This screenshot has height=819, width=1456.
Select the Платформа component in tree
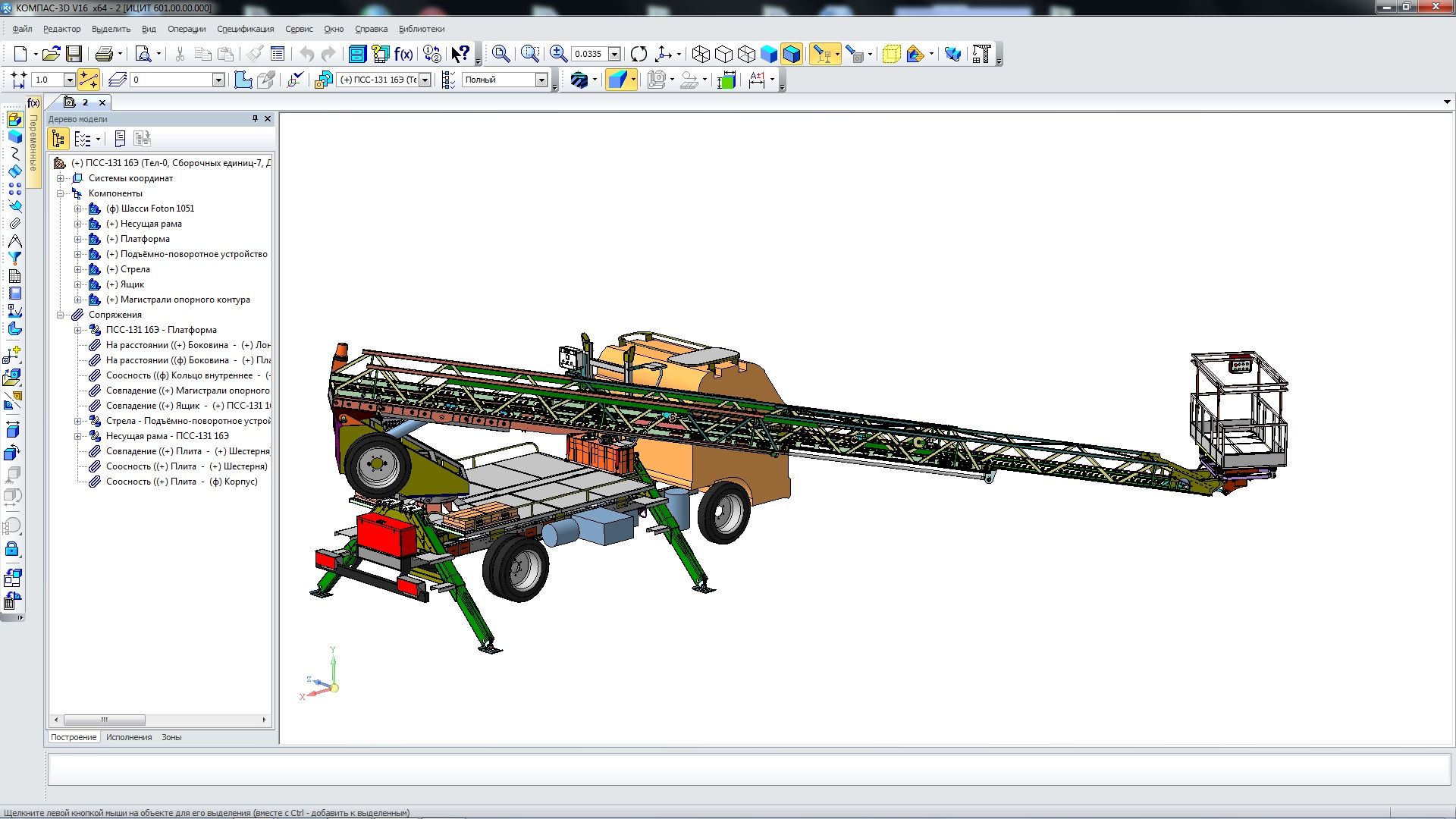(x=144, y=239)
